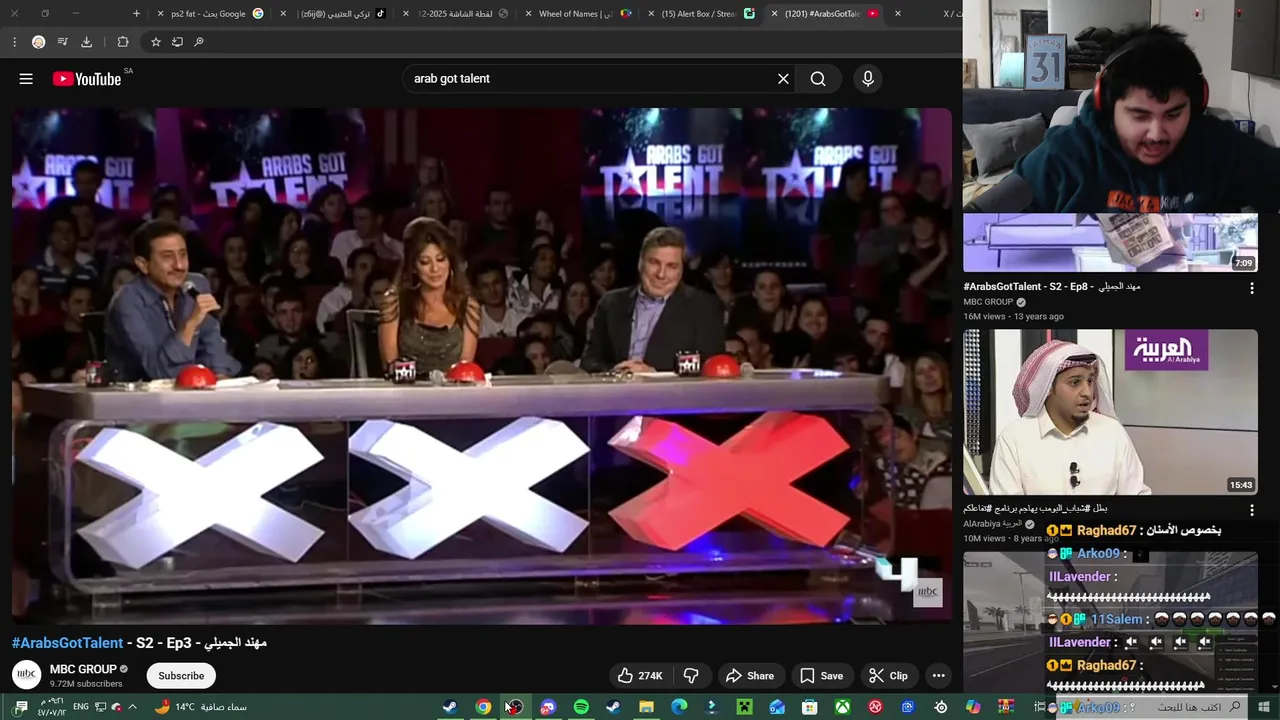Open Minecraft from the taskbar

(744, 707)
